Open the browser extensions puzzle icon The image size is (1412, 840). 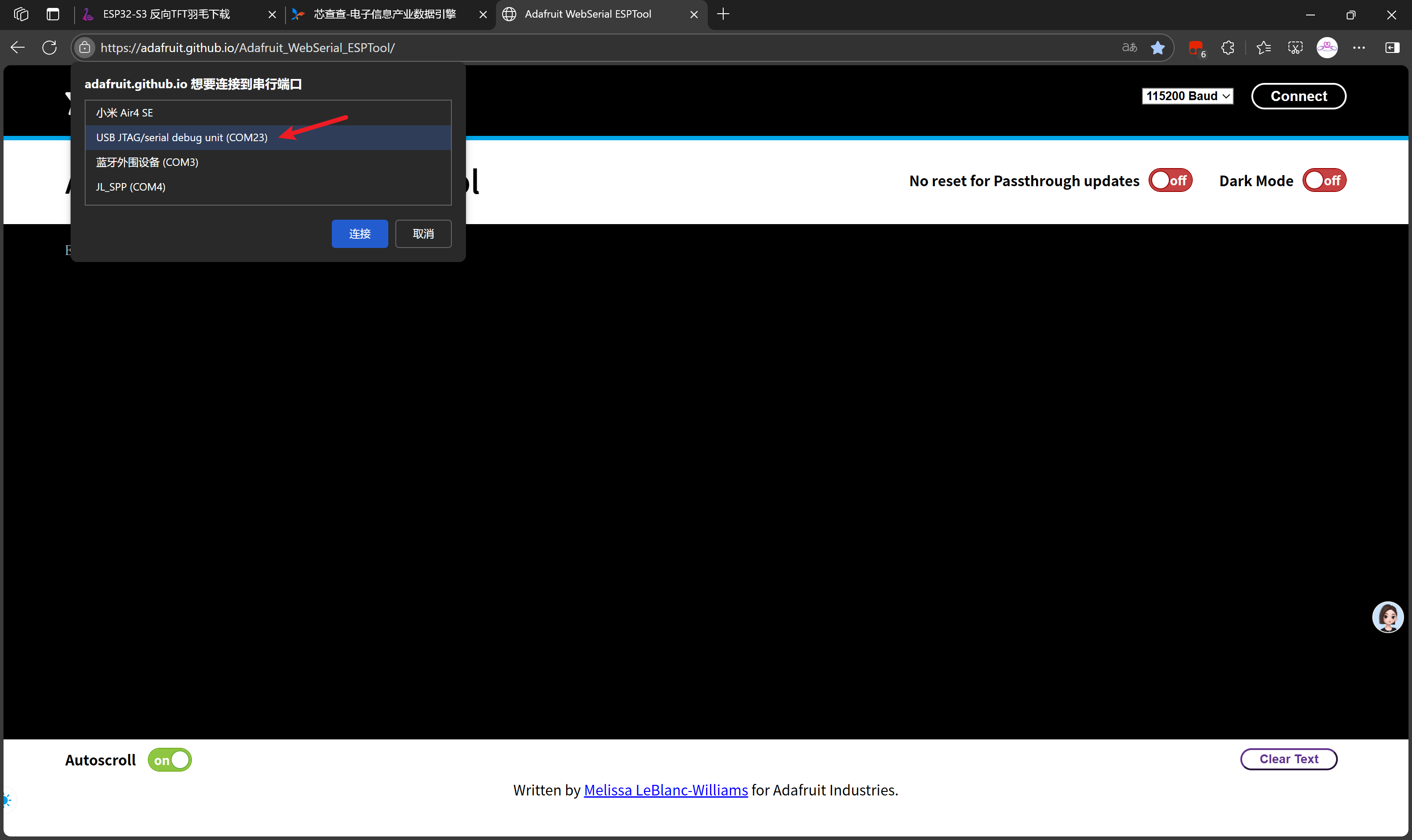tap(1228, 48)
